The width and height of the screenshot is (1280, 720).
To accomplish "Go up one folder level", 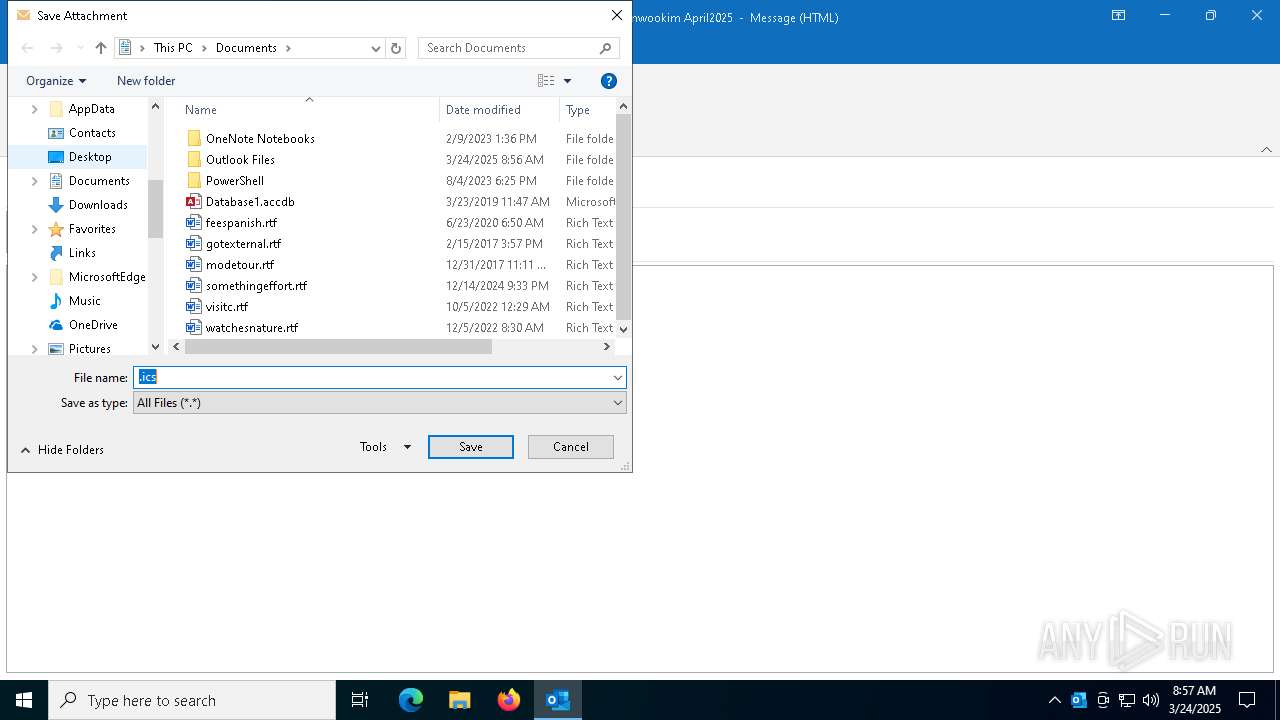I will [x=101, y=48].
